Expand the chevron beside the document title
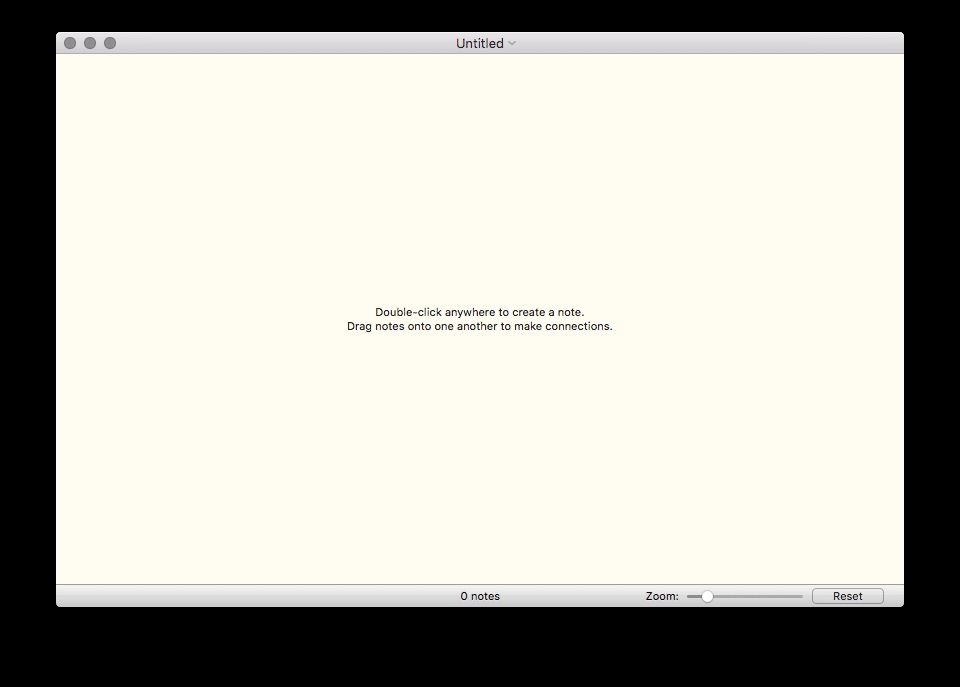This screenshot has height=687, width=960. [511, 43]
